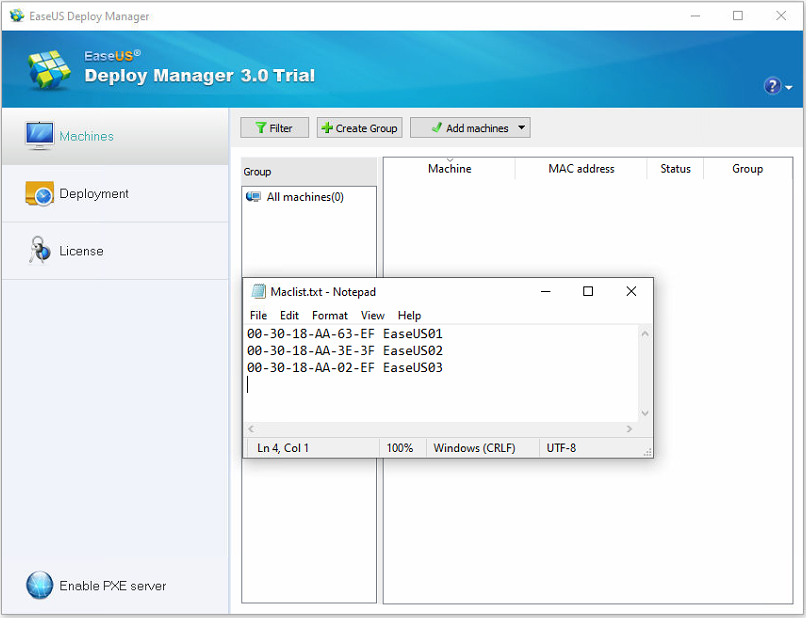
Task: Open Notepad's Format menu
Action: [329, 315]
